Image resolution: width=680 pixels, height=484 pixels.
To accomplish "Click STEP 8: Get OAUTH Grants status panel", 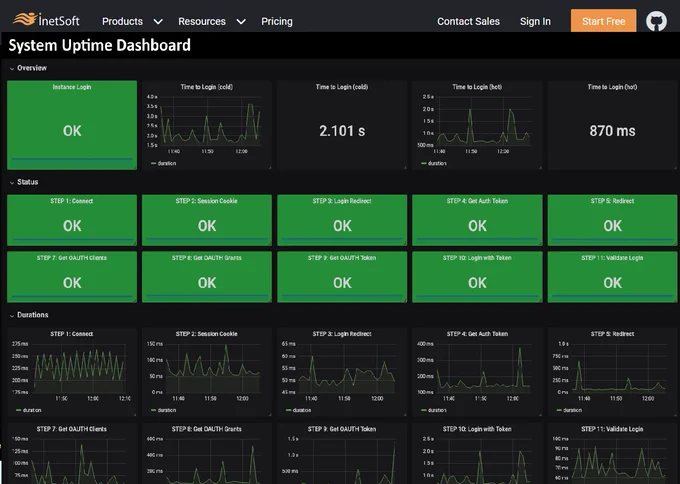I will click(207, 277).
